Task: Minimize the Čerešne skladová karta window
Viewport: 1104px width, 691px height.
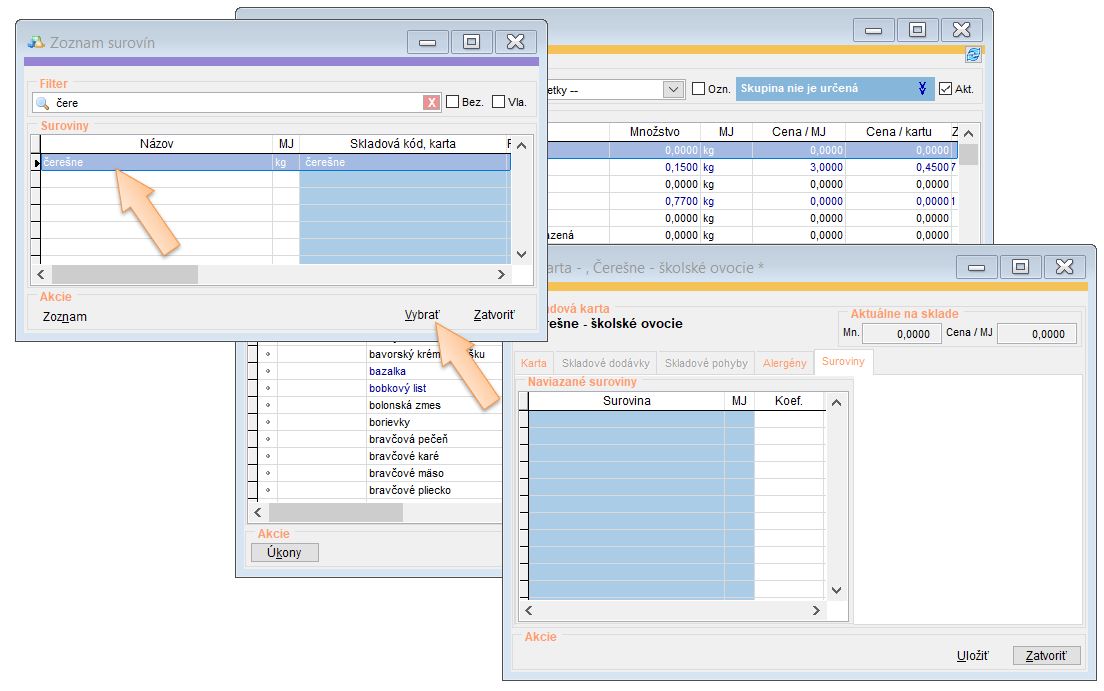Action: coord(977,267)
